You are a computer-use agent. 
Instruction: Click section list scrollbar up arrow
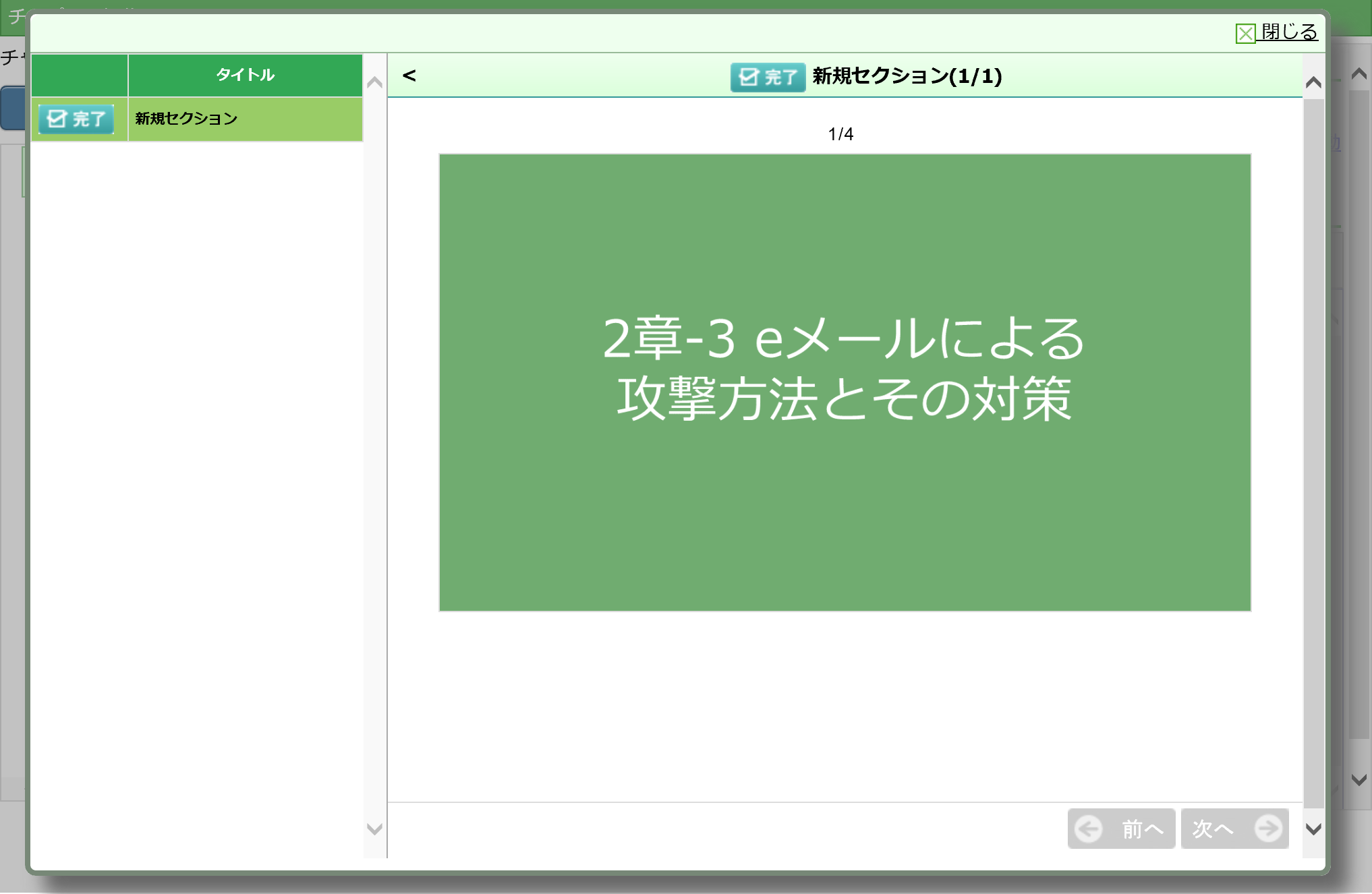pyautogui.click(x=374, y=82)
